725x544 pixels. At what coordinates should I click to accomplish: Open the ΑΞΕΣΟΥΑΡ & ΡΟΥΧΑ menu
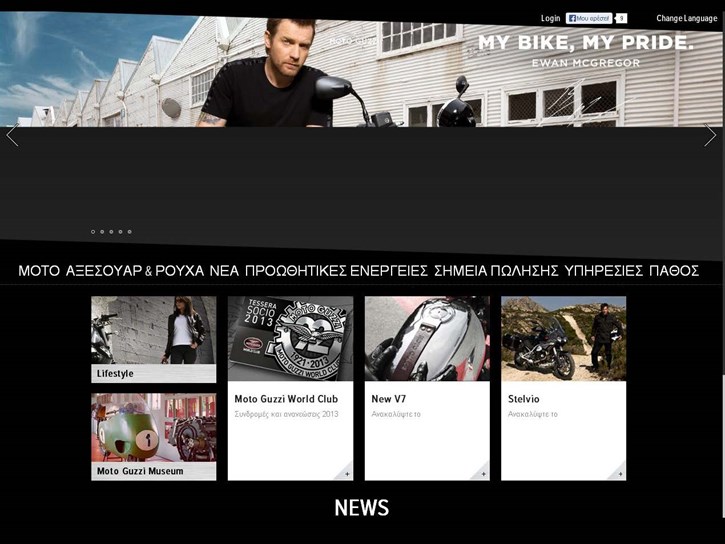135,271
